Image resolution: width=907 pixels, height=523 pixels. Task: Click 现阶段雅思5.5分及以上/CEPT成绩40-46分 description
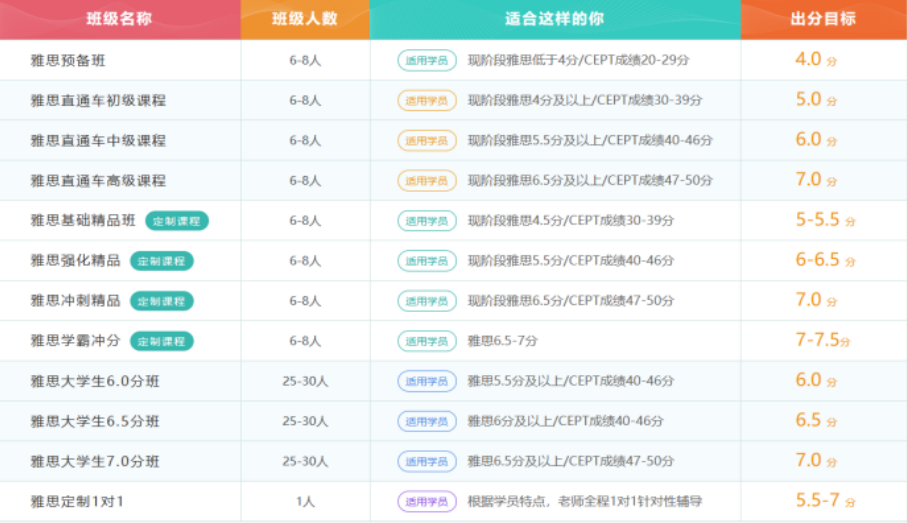590,141
